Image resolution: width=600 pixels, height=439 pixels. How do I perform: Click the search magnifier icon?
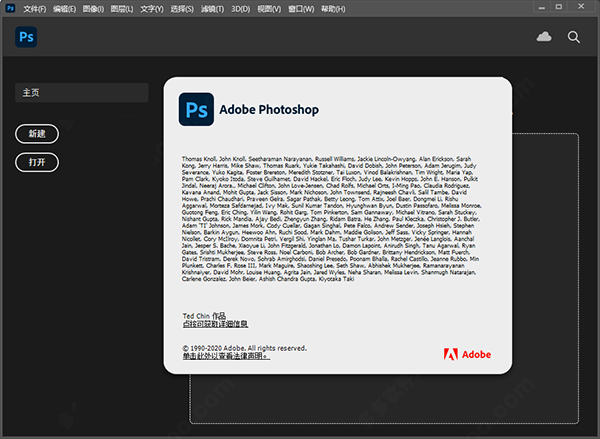574,37
